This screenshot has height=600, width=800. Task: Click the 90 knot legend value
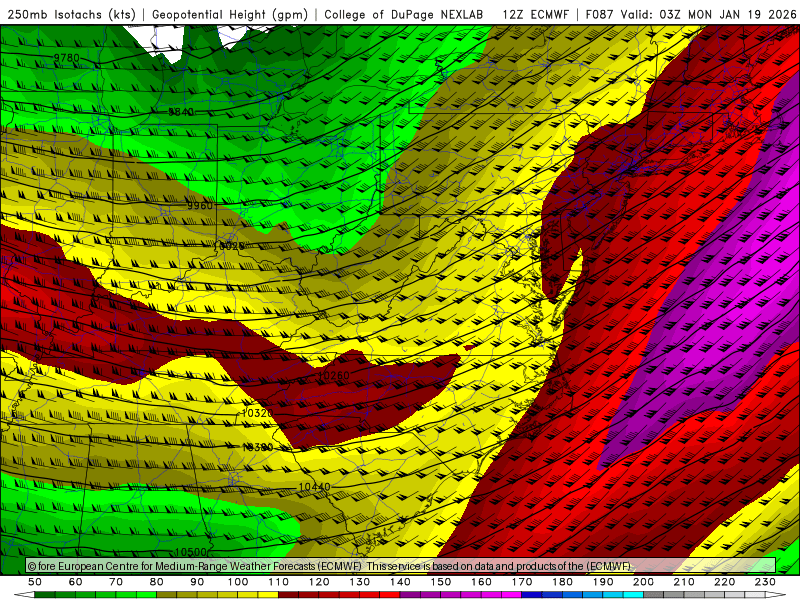(197, 582)
